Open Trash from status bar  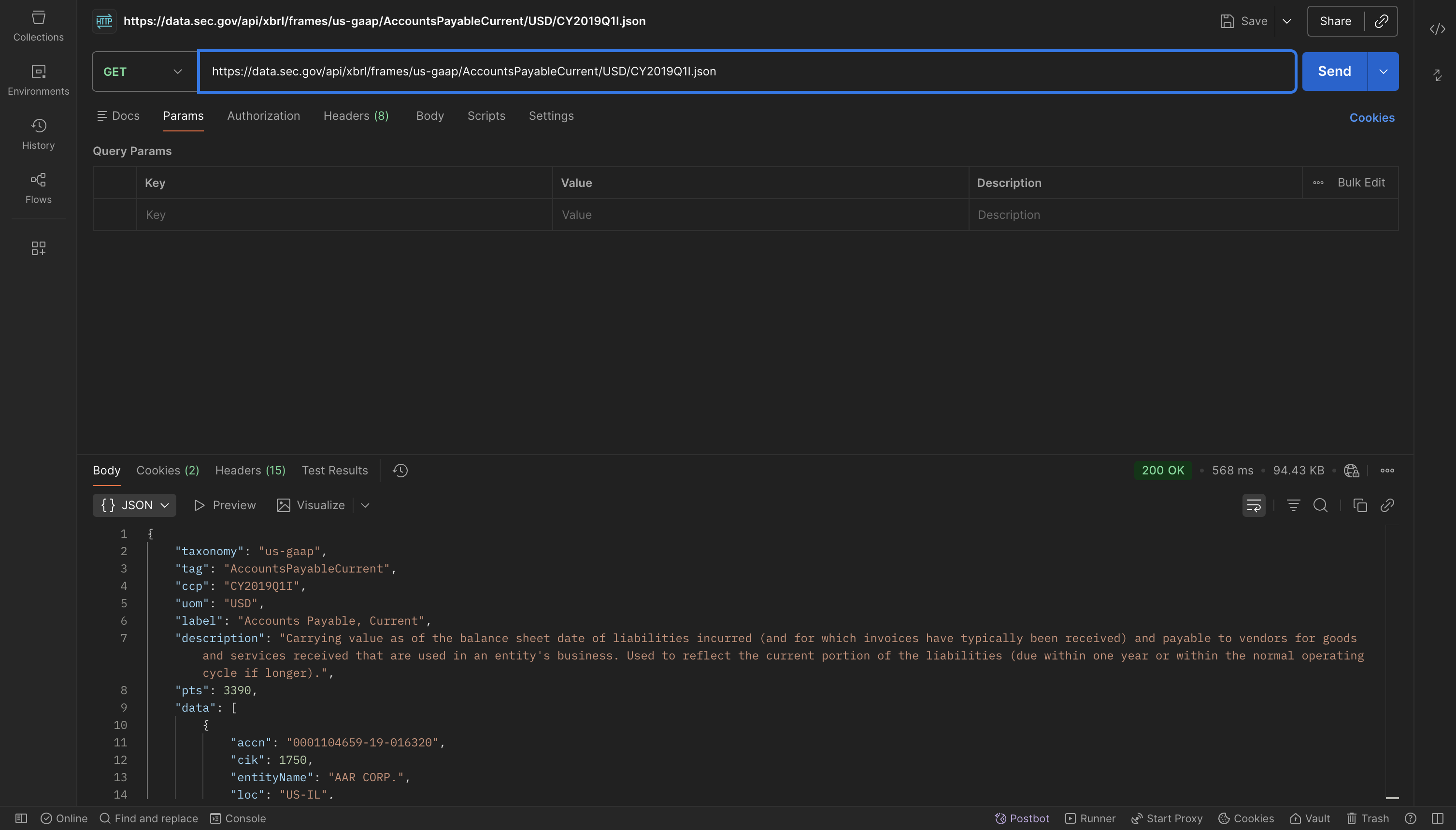click(x=1367, y=818)
